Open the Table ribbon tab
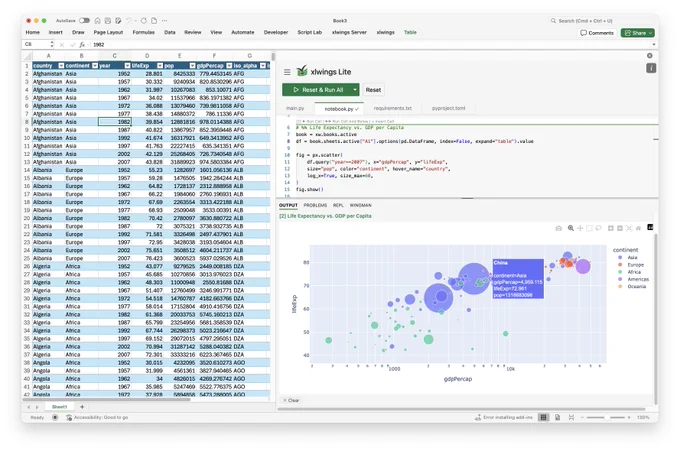The image size is (680, 451). pyautogui.click(x=410, y=32)
